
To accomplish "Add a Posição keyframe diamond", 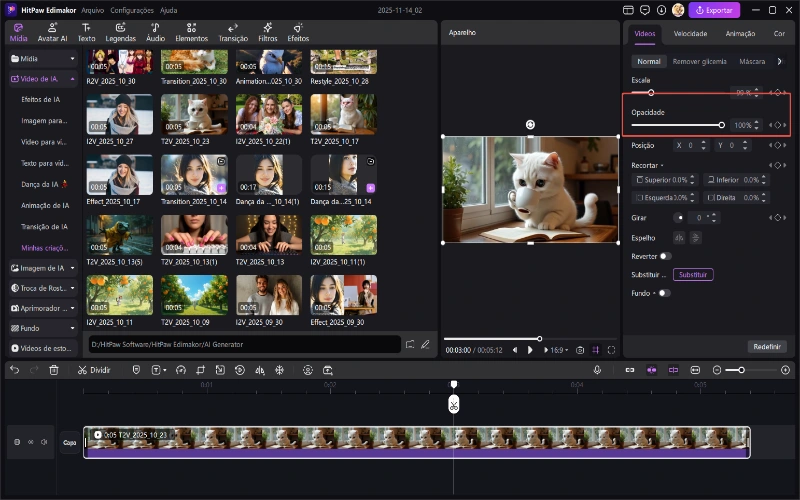I will (778, 145).
